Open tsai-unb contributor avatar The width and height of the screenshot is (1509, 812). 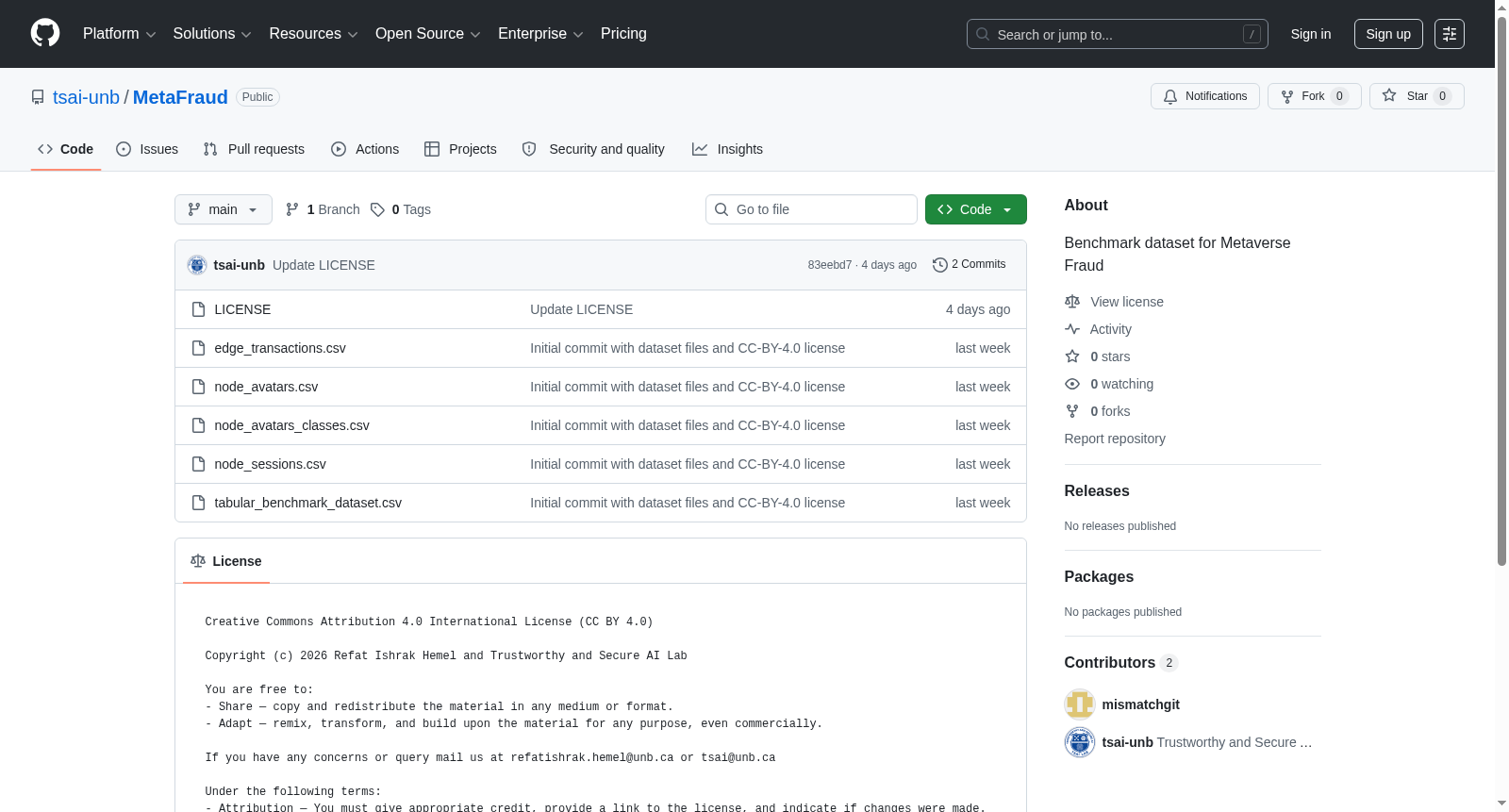tap(1080, 742)
